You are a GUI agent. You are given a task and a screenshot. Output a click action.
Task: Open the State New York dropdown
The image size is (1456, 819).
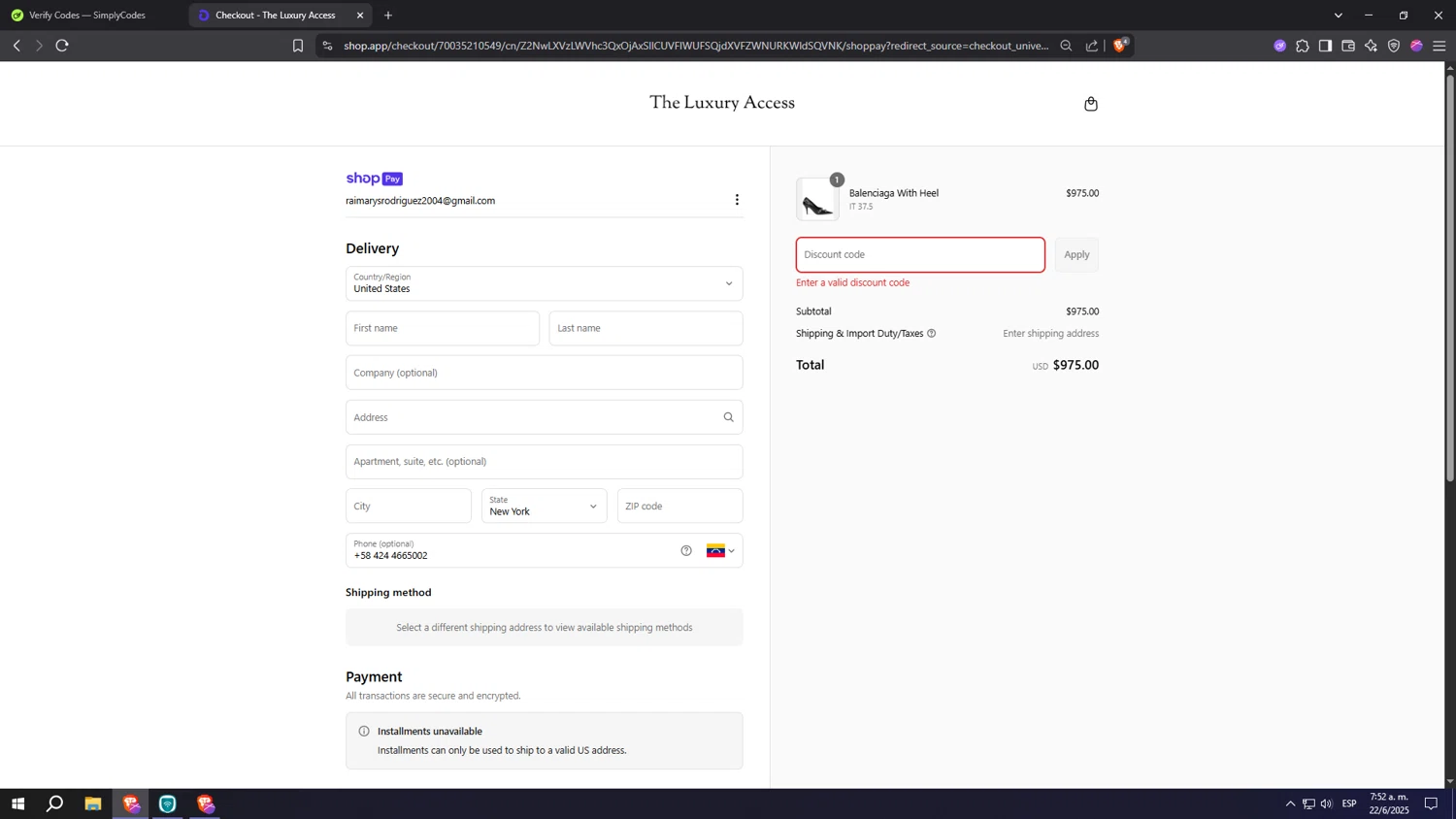pyautogui.click(x=545, y=506)
